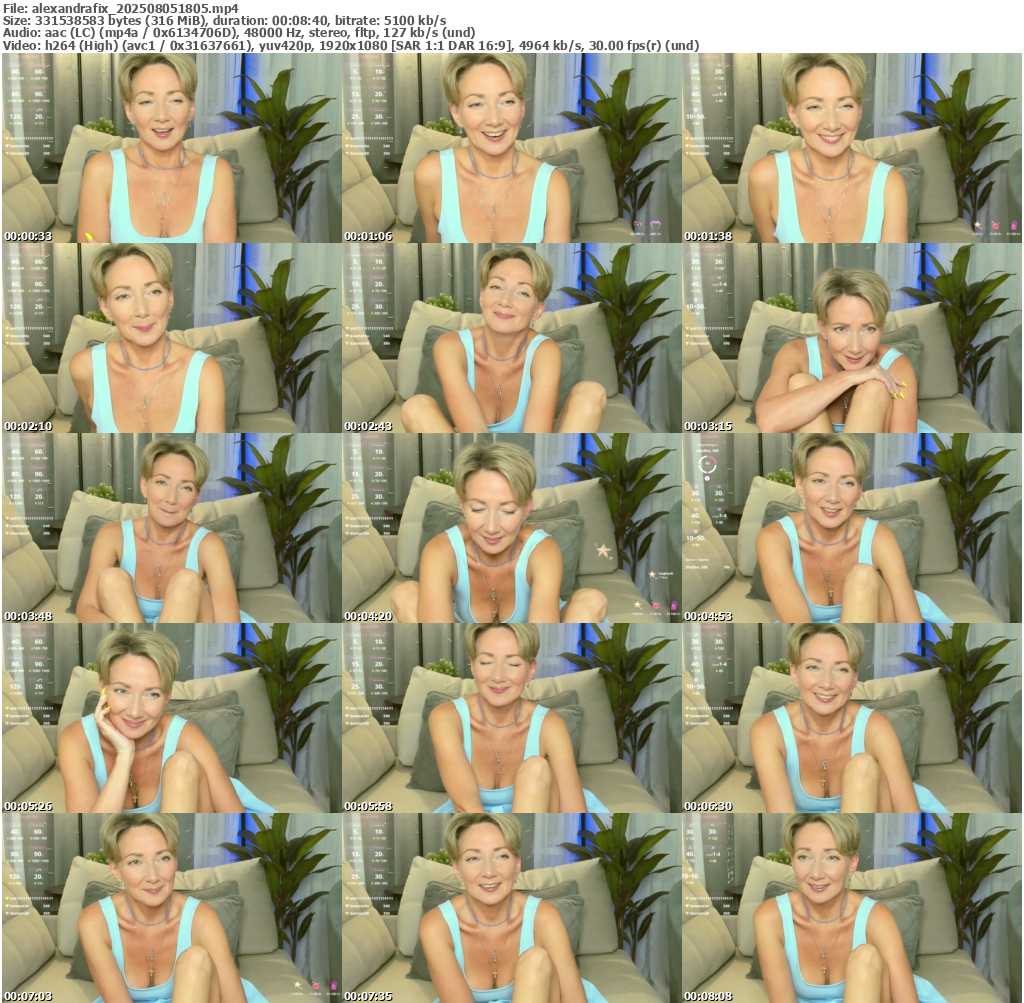
Task: Select the thumbnail frame at 00:04:53
Action: point(852,528)
